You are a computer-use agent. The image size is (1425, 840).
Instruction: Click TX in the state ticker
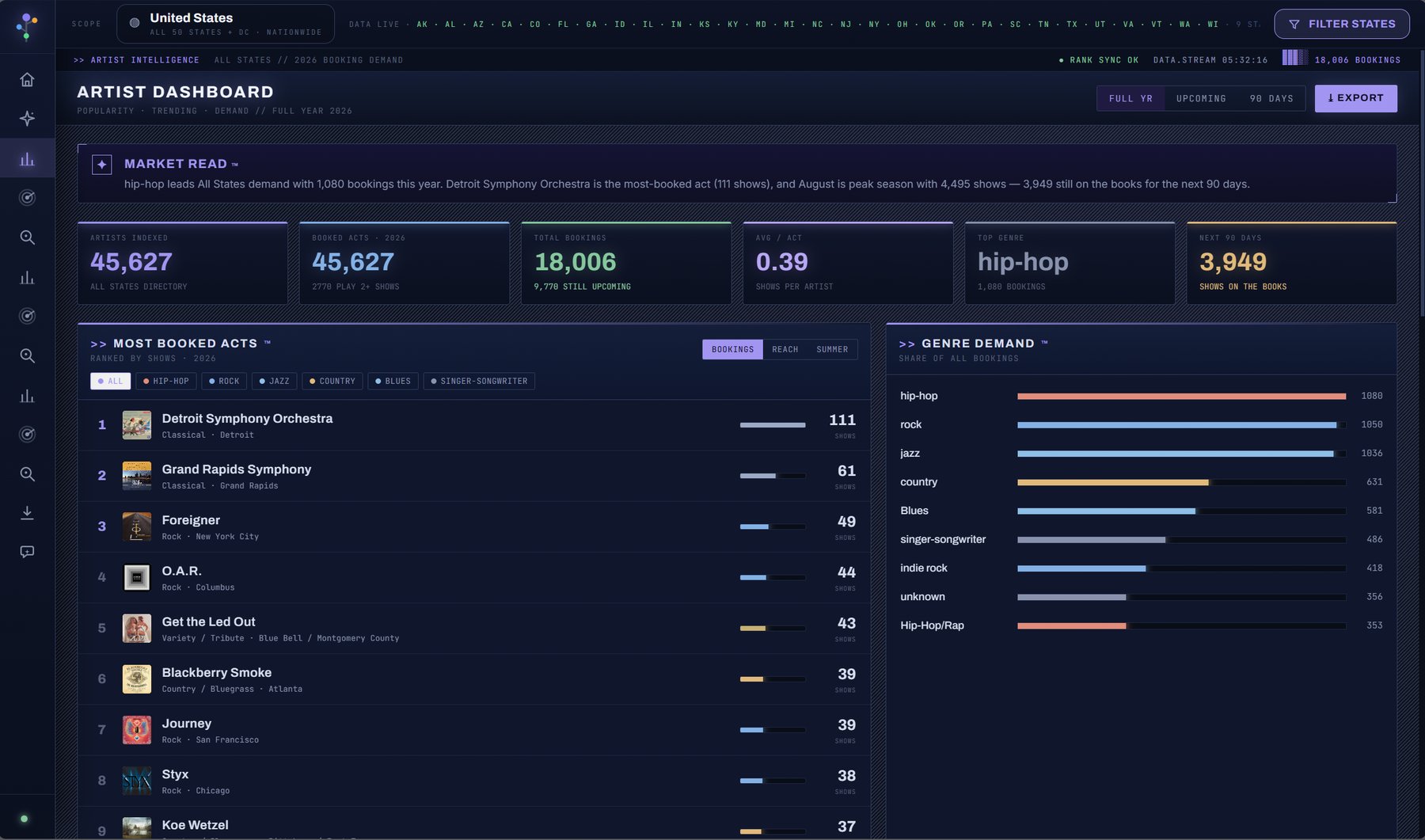click(x=1072, y=25)
